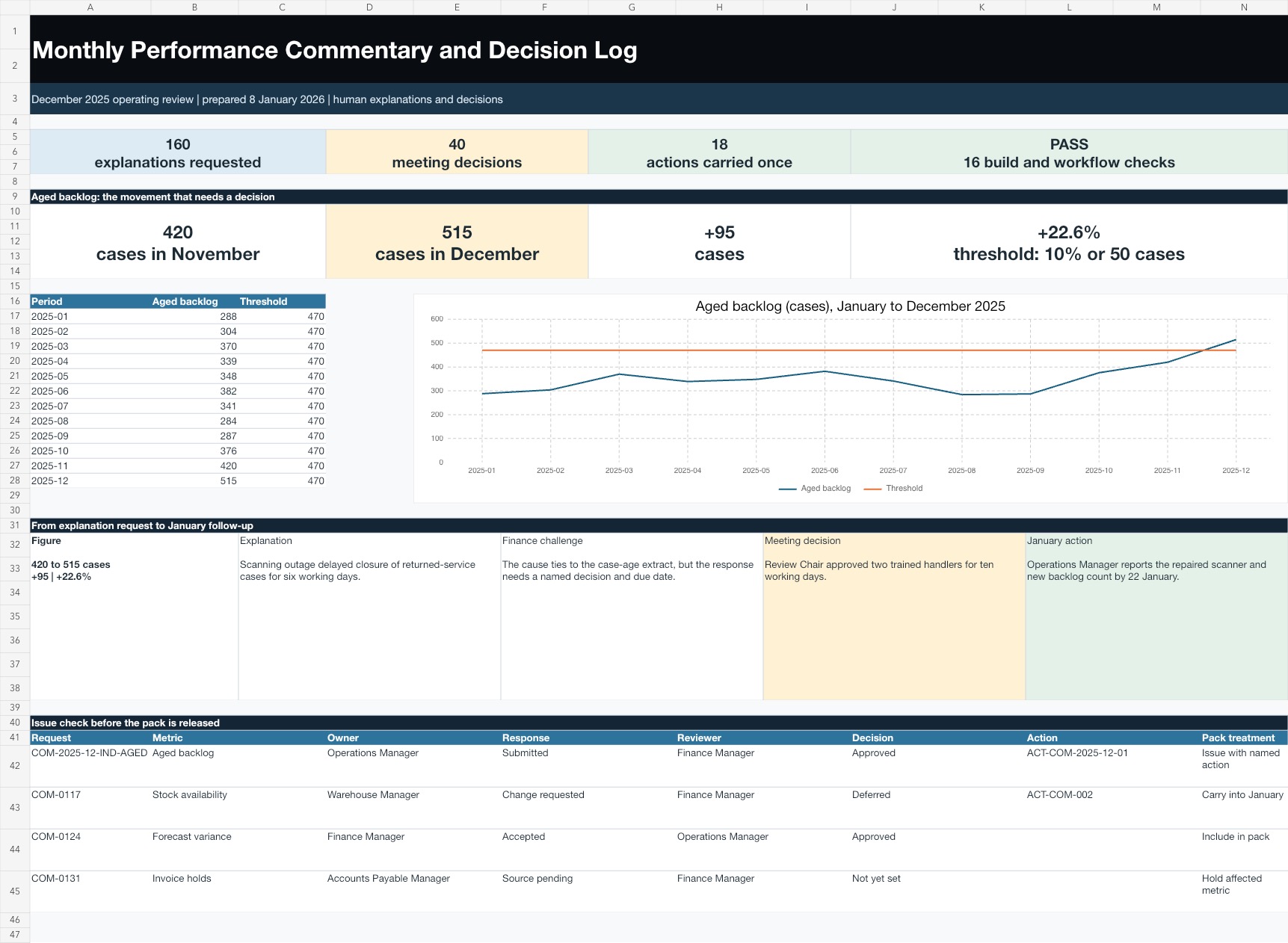Select the 'Figure' cell with 420 to 515 cases

tap(134, 616)
